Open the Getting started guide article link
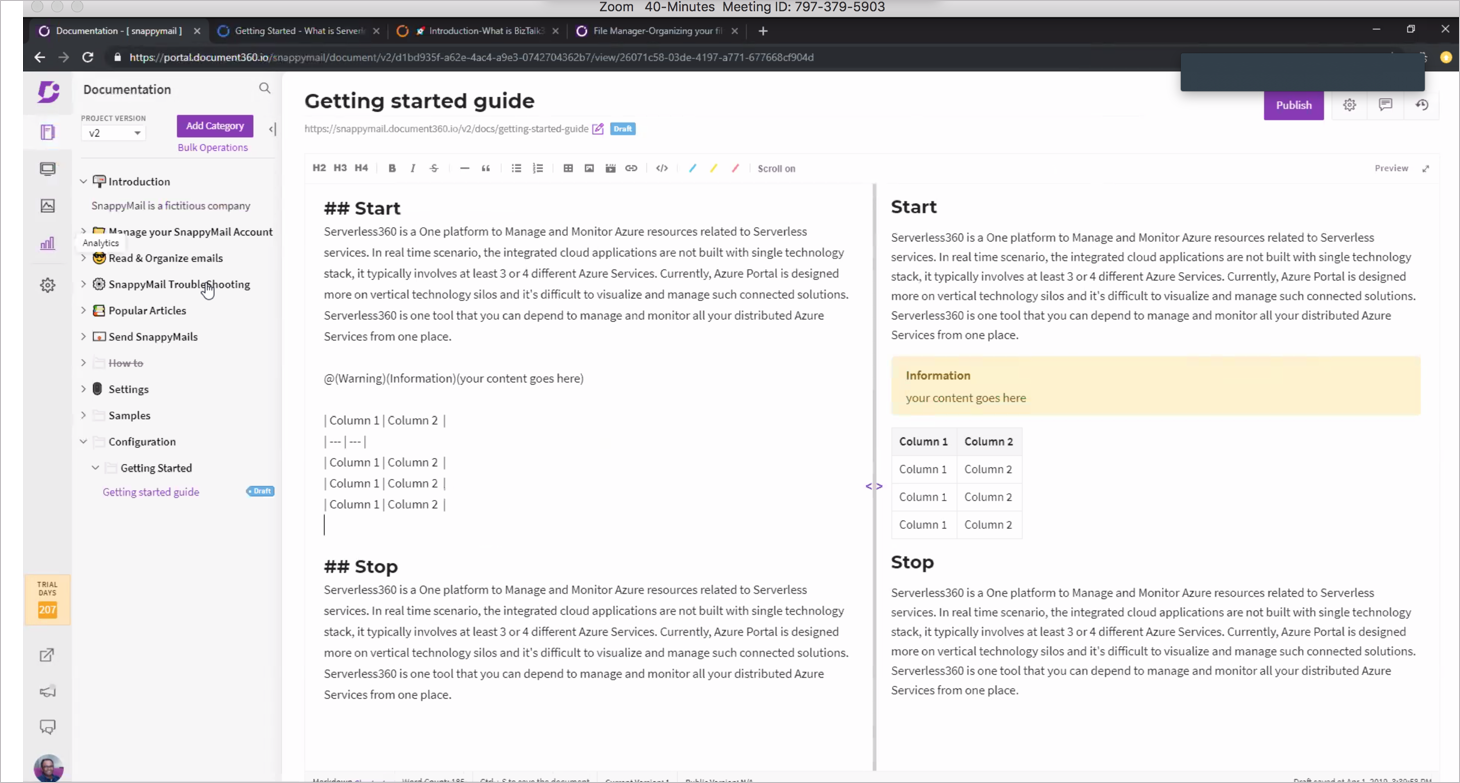The height and width of the screenshot is (783, 1460). tap(150, 491)
